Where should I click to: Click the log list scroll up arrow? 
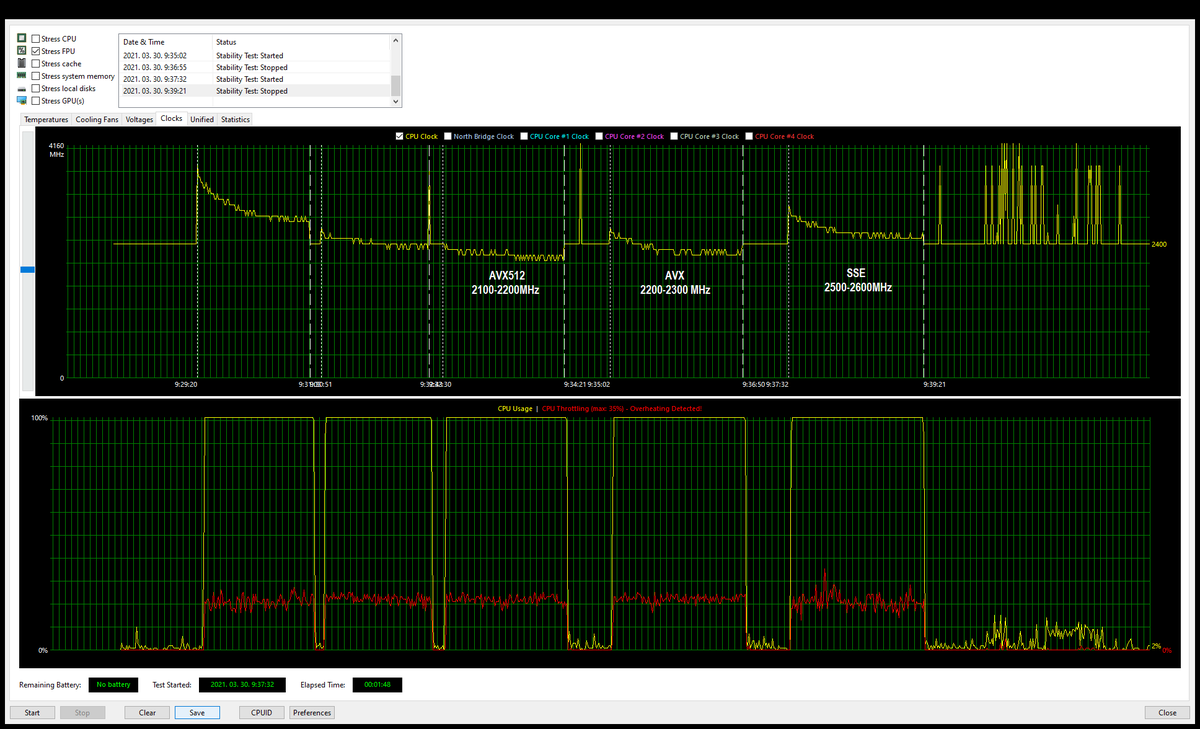(396, 41)
